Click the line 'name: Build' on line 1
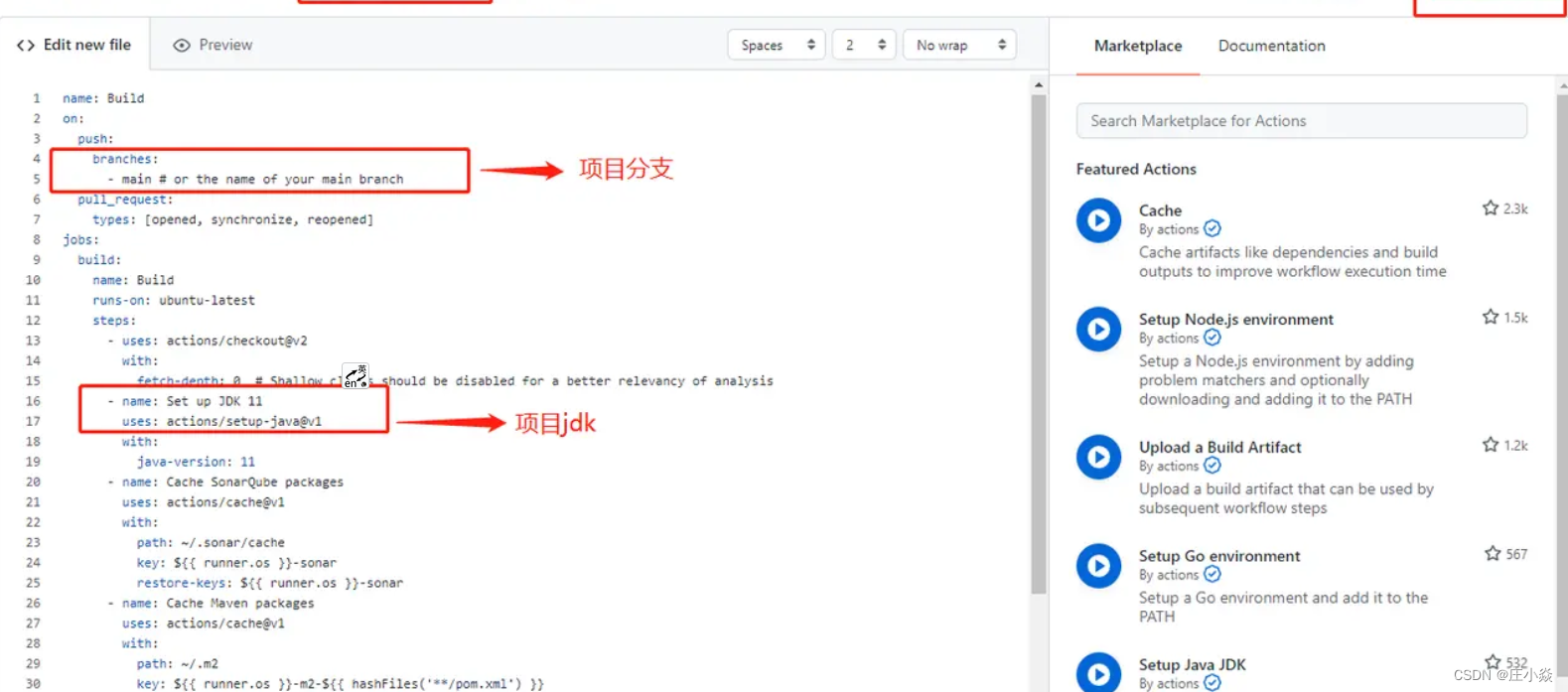The height and width of the screenshot is (692, 1568). tap(103, 98)
